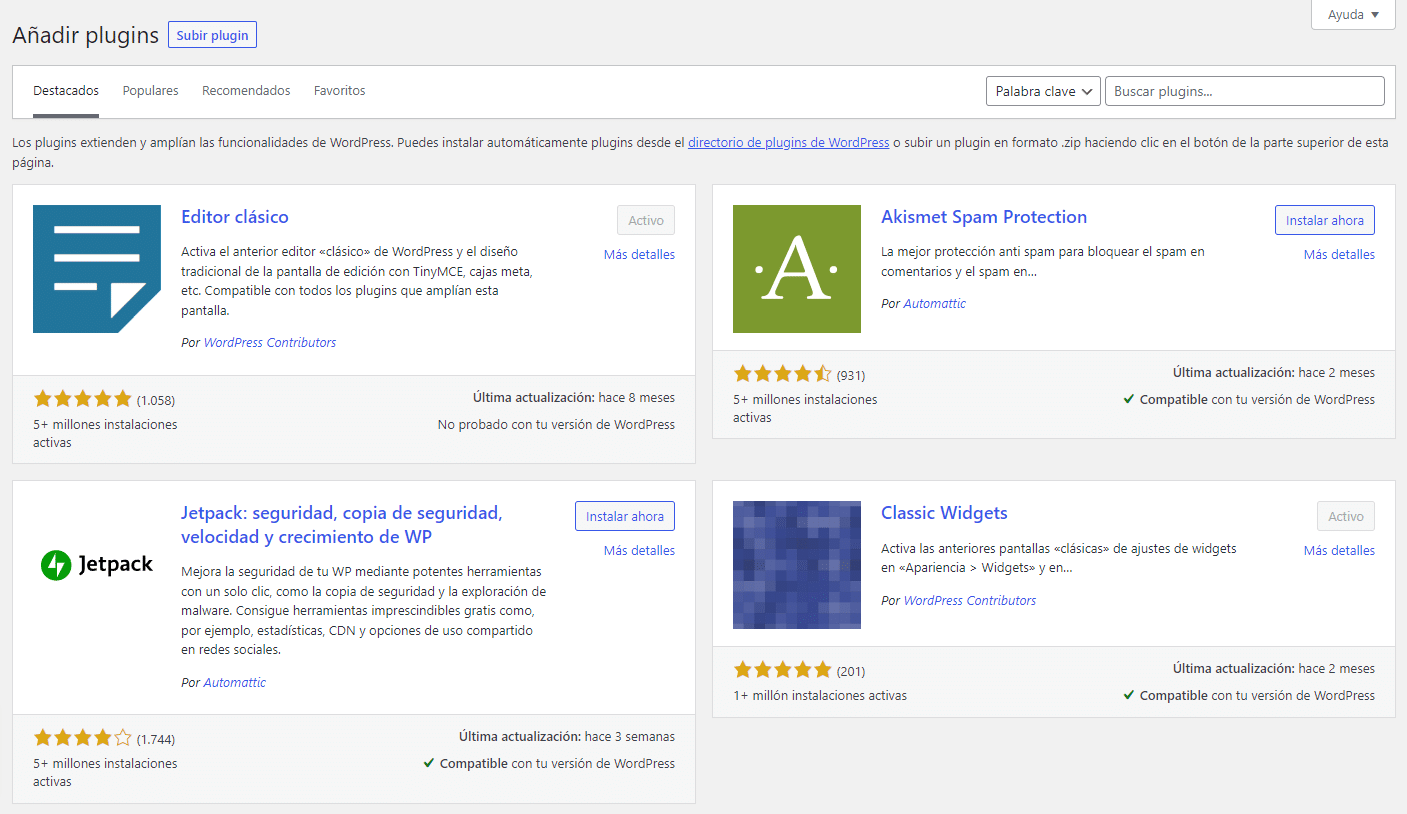Click Compatible checkmark text in Jetpack card
The width and height of the screenshot is (1407, 814).
coord(549,764)
